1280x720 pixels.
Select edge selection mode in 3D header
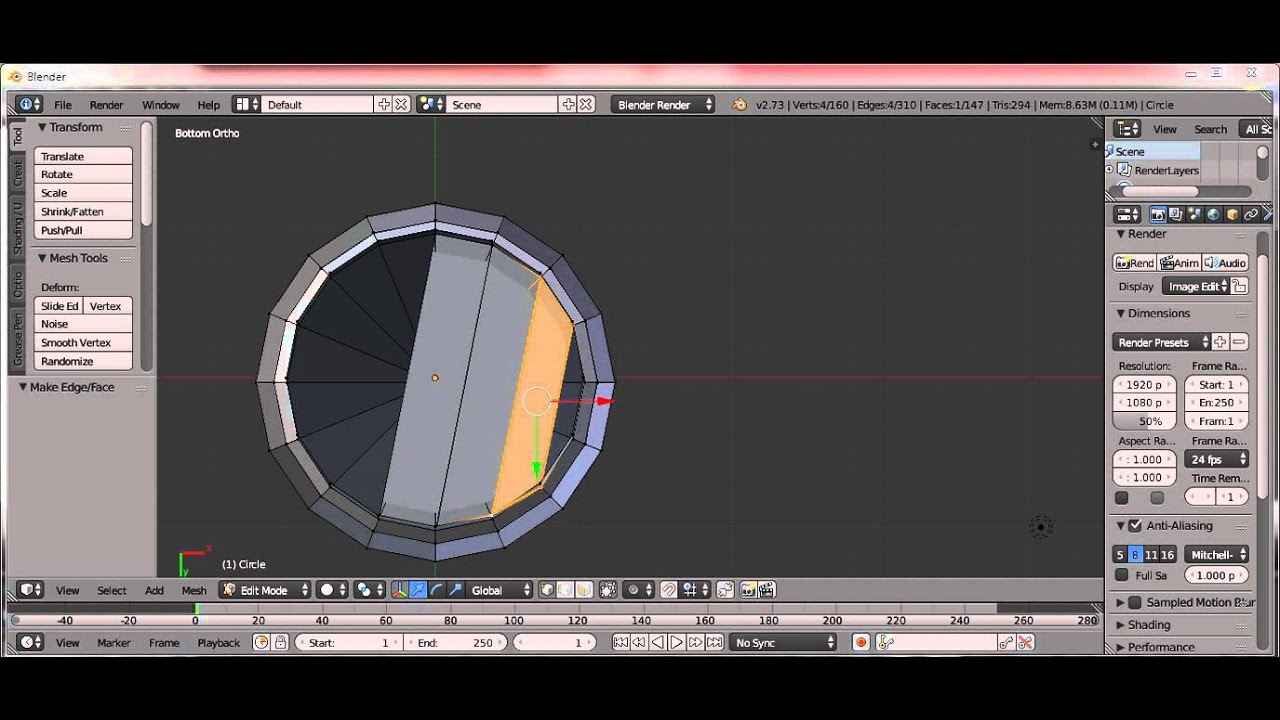[565, 590]
